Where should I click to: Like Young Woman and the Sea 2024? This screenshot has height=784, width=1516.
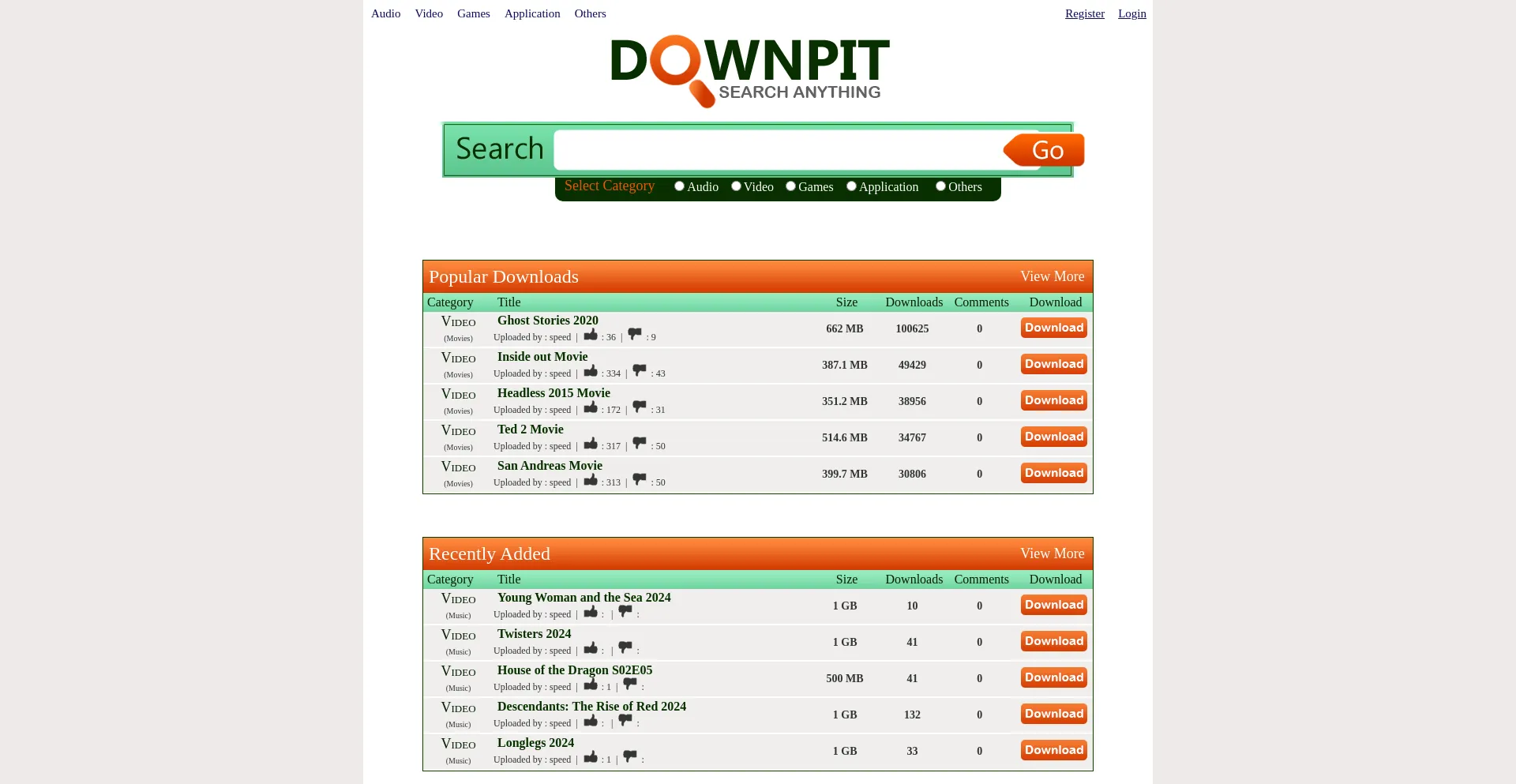tap(591, 612)
